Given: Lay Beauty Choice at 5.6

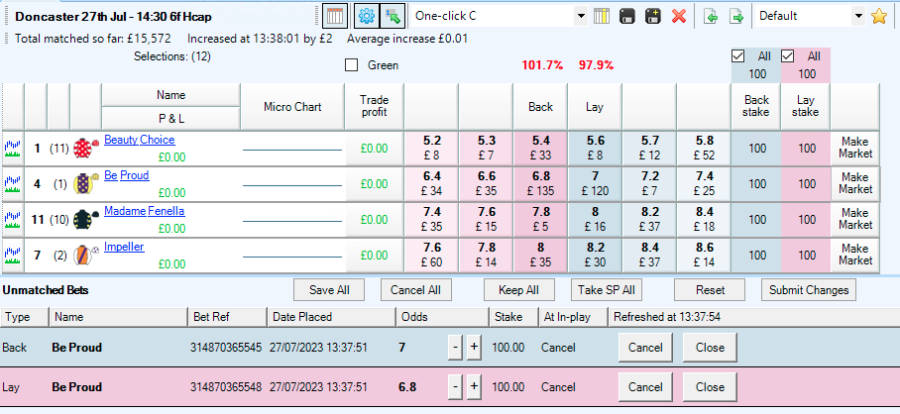Looking at the screenshot, I should tap(595, 148).
